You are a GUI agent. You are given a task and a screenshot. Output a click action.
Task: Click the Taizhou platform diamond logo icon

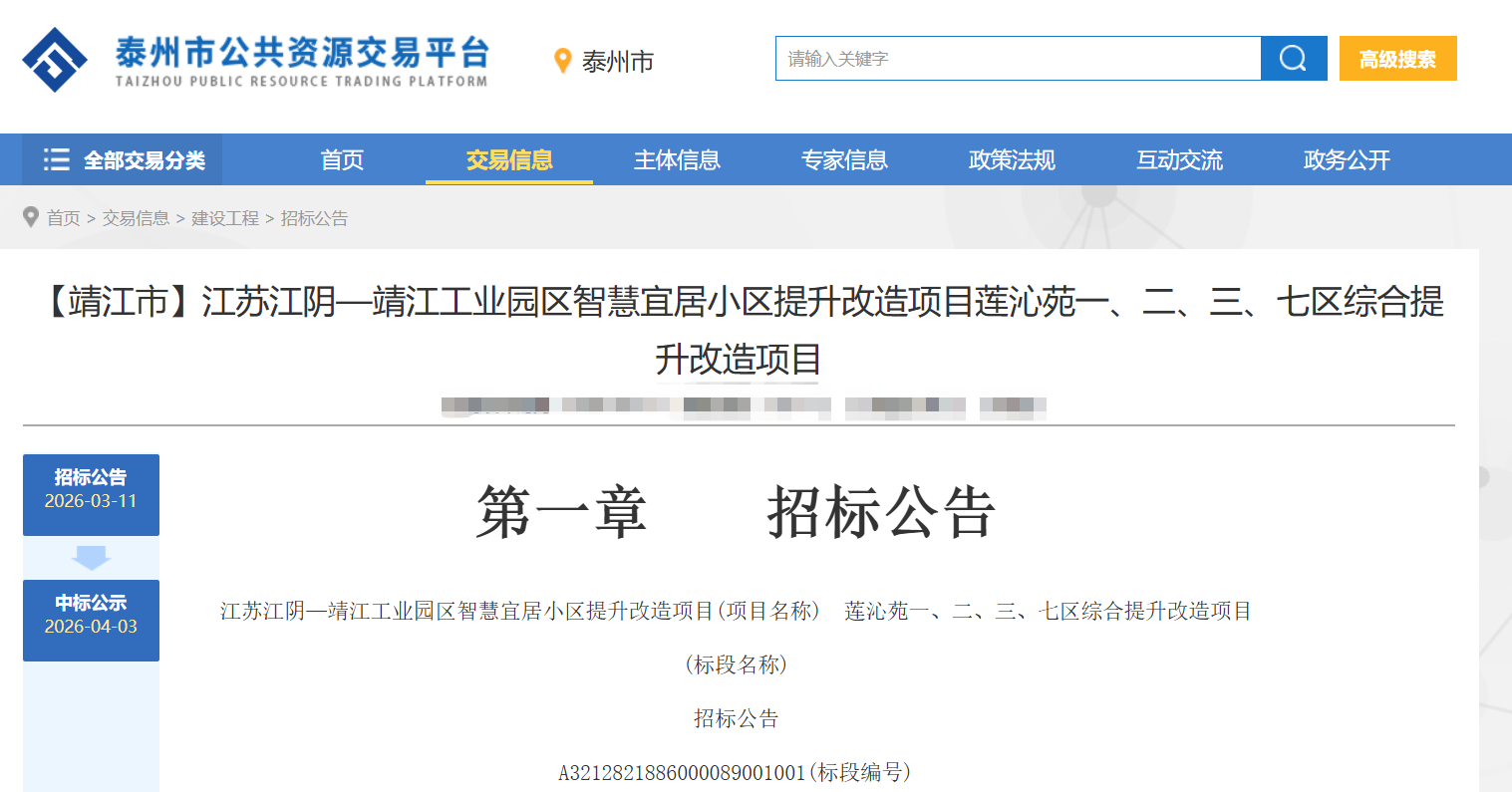[55, 60]
